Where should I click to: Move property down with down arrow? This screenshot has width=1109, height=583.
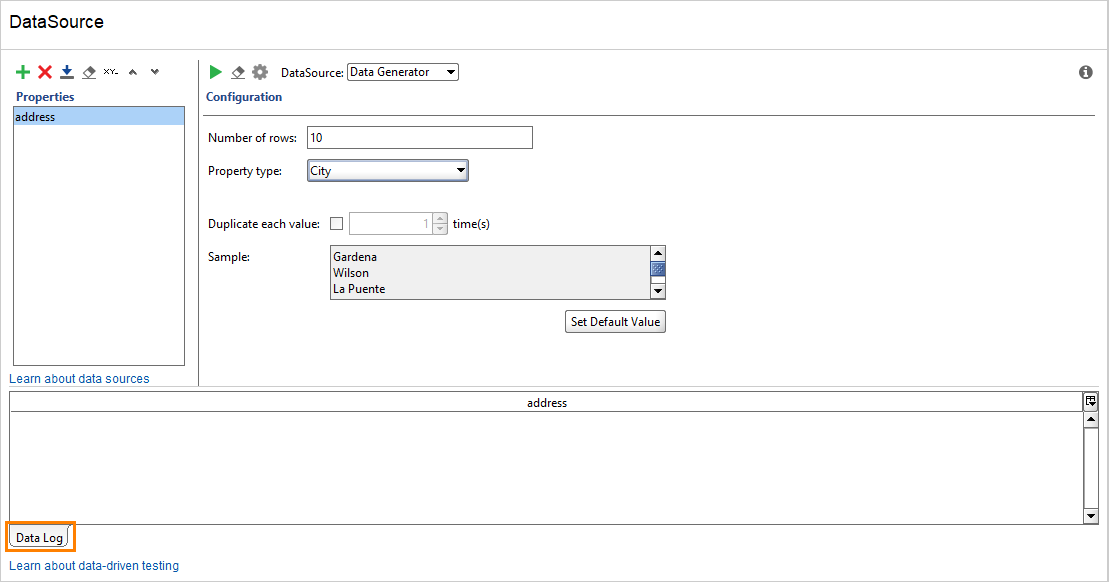tap(155, 71)
